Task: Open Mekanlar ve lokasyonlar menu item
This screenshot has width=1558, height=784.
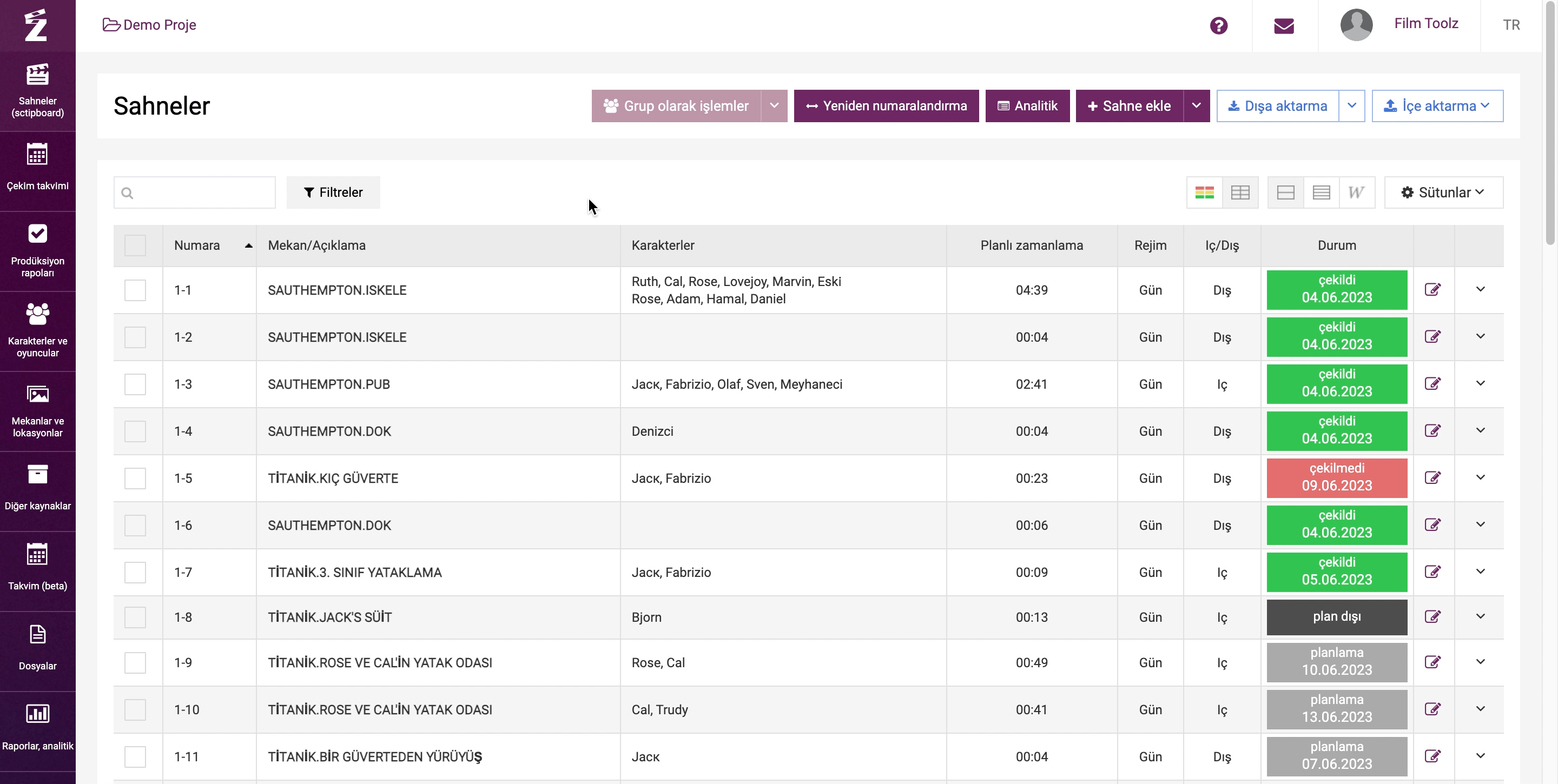Action: [37, 410]
